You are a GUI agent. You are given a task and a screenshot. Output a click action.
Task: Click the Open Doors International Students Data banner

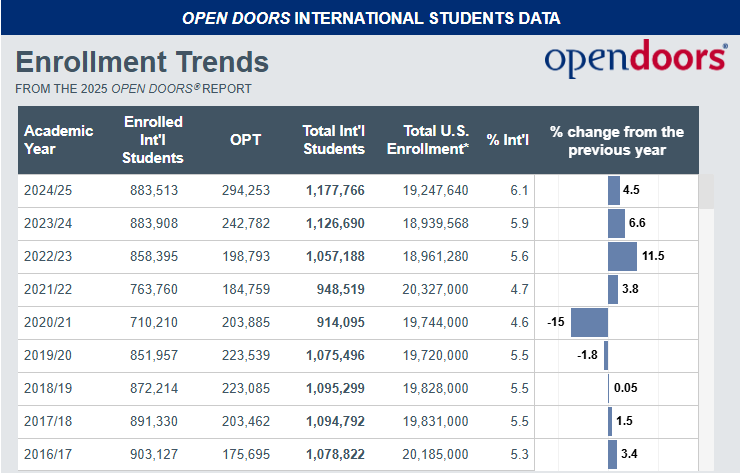coord(370,18)
